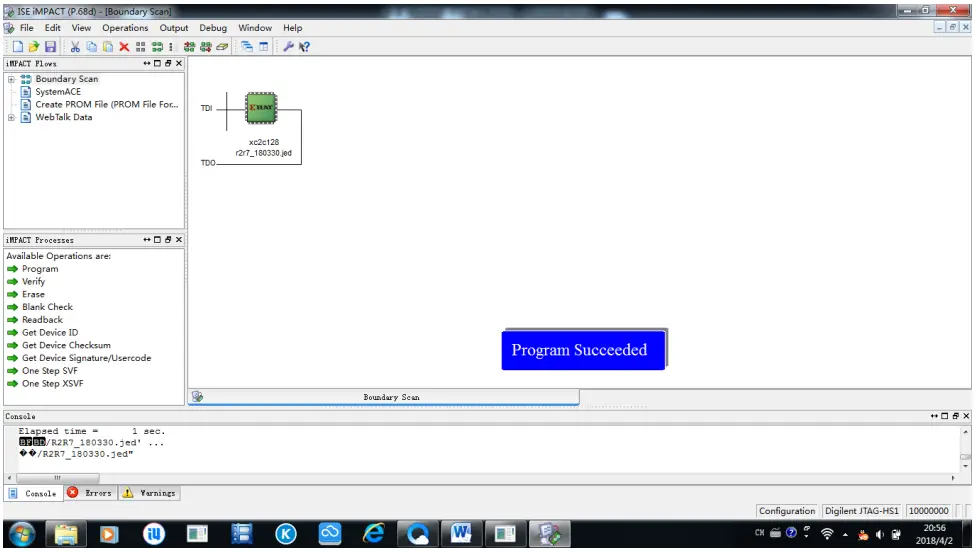The image size is (978, 553).
Task: Click the Digilent JTAG-HS1 status field
Action: click(861, 511)
